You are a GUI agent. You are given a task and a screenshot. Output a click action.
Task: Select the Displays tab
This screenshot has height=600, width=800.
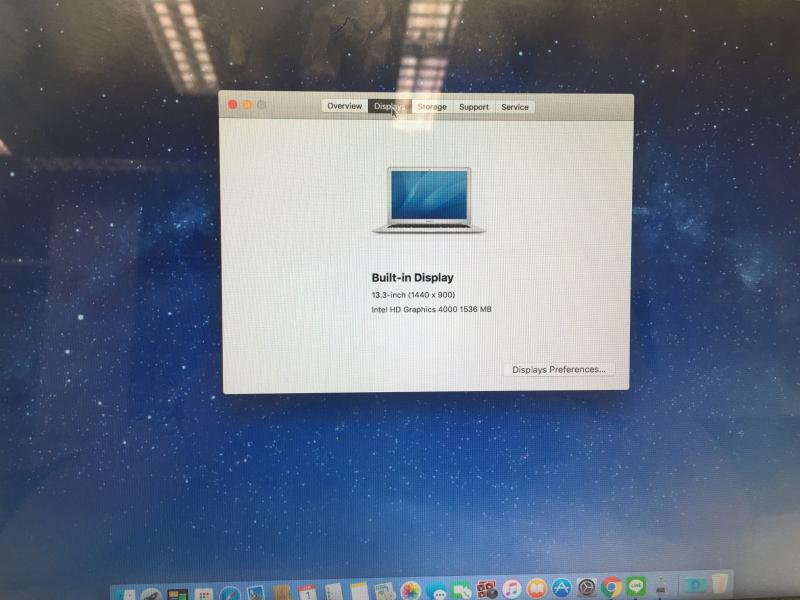click(x=389, y=107)
